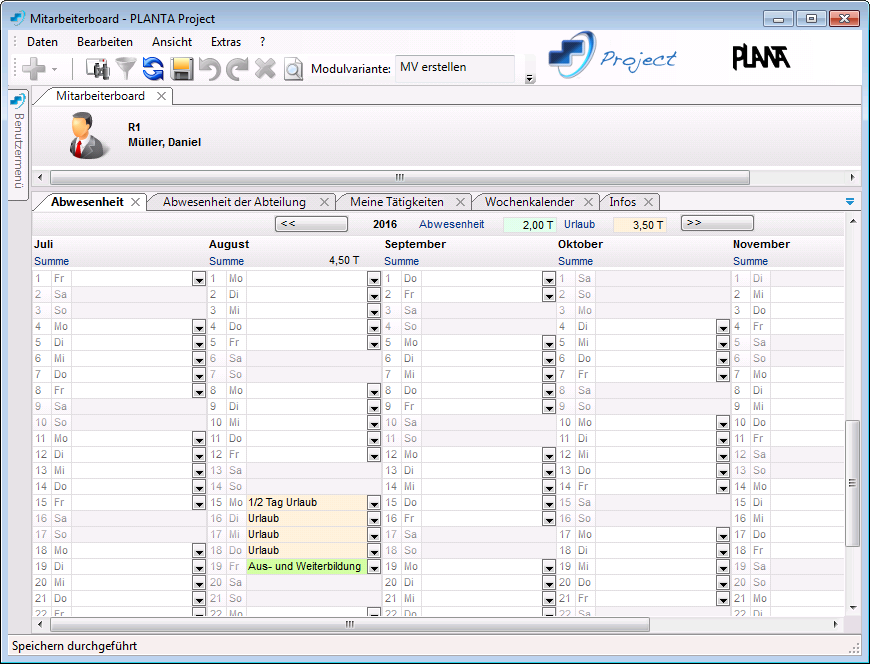Click the floppy disk Save icon
This screenshot has width=870, height=664.
click(x=181, y=69)
